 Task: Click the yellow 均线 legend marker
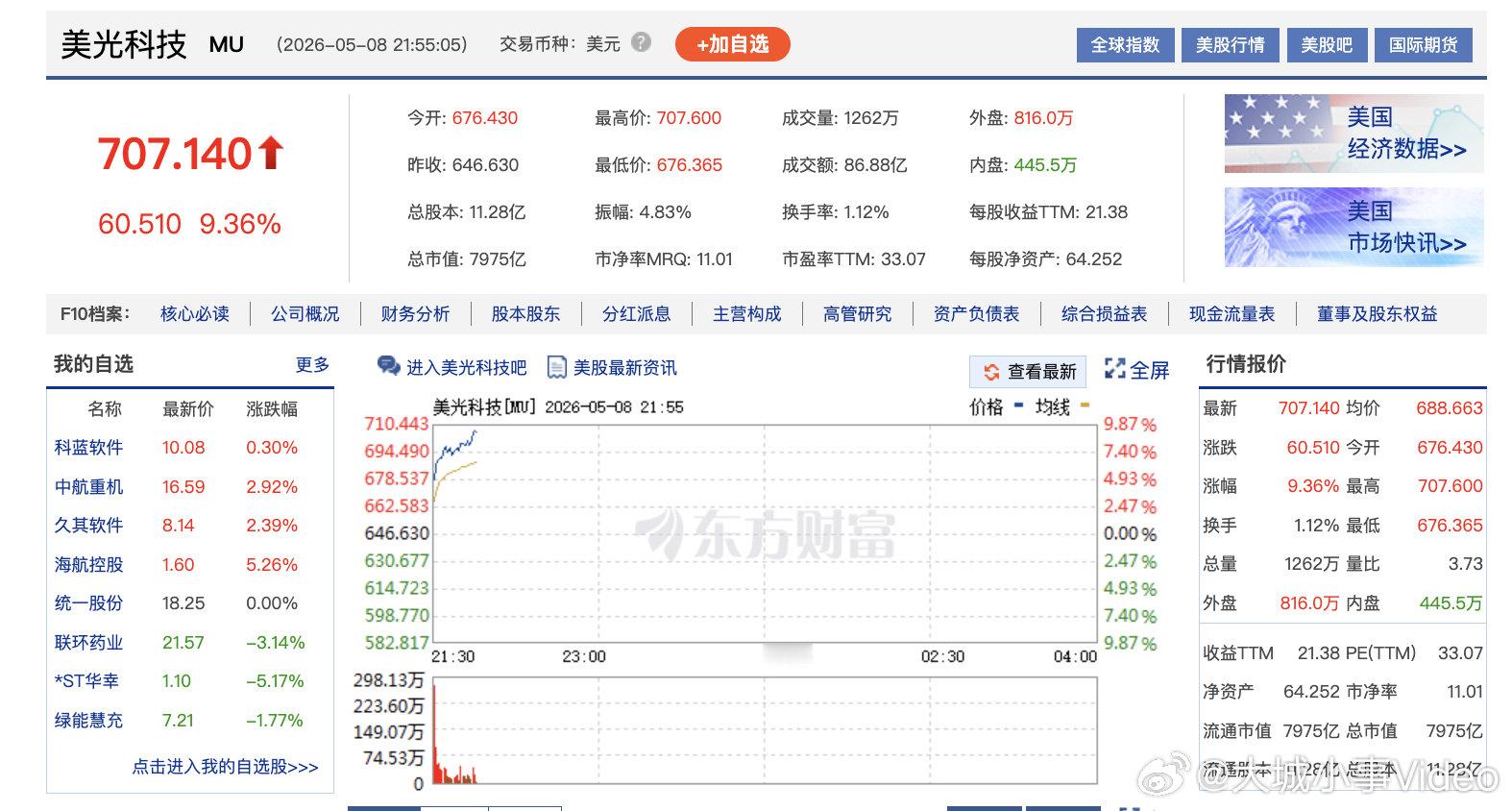tap(1085, 405)
